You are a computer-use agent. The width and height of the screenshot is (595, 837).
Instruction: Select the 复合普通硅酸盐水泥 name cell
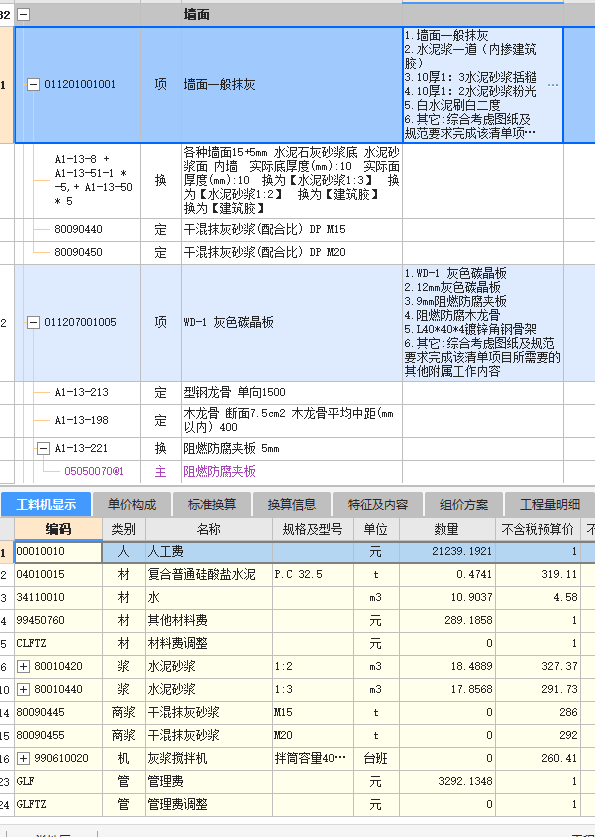coord(209,574)
